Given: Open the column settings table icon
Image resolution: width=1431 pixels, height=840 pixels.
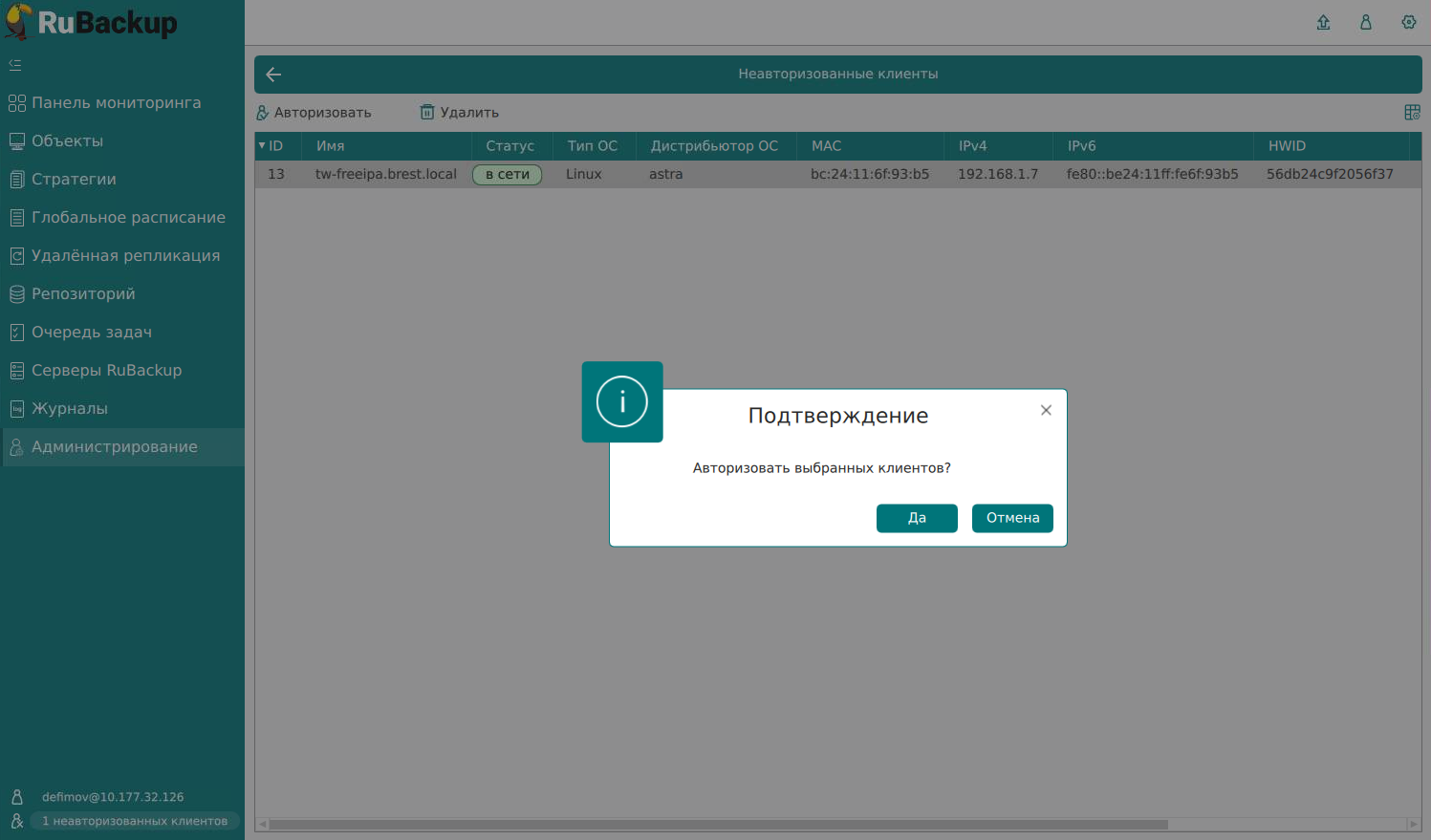Looking at the screenshot, I should pos(1412,113).
